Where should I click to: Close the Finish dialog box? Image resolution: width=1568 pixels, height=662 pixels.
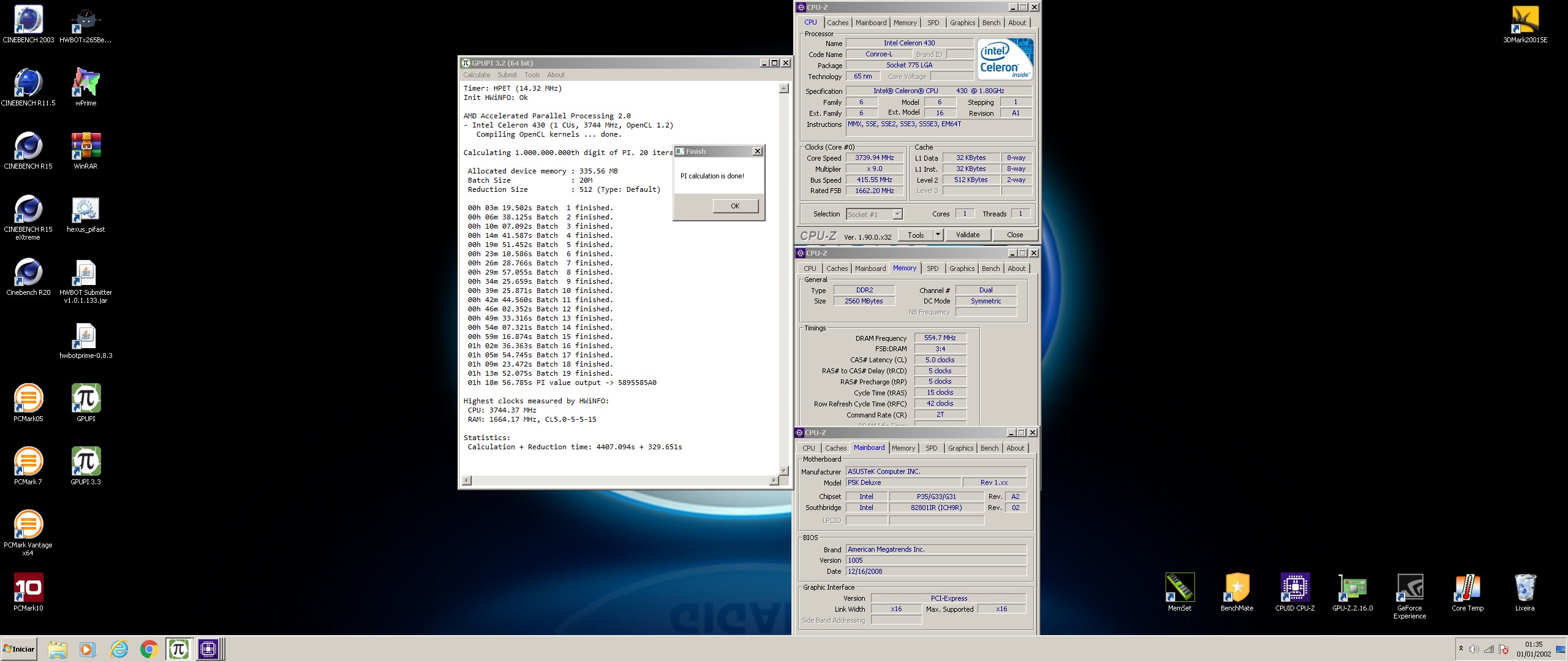757,151
